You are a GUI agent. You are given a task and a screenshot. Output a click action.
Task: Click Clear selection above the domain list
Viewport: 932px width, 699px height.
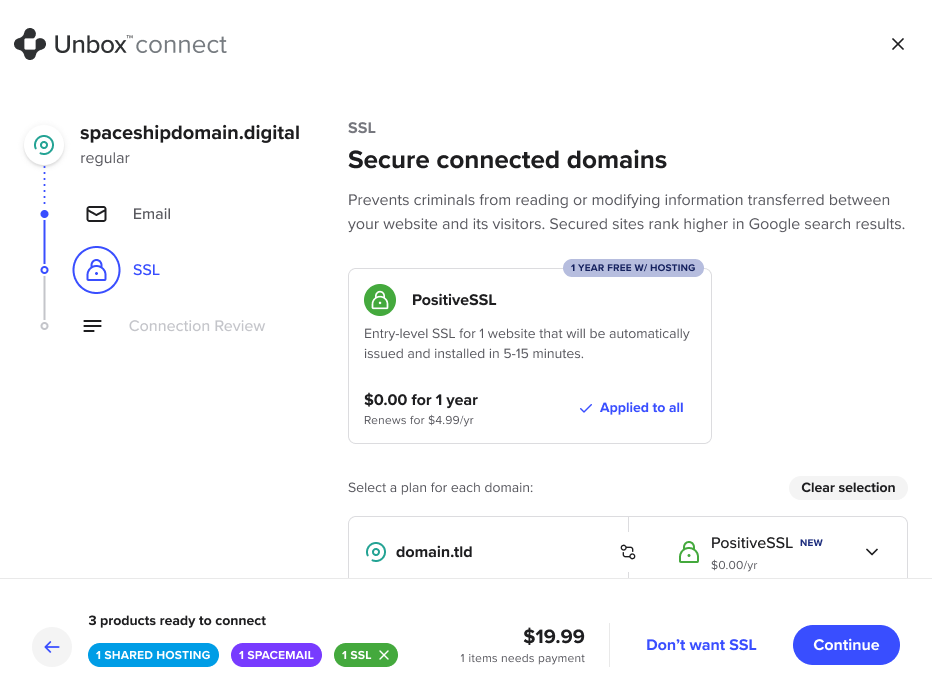[848, 488]
